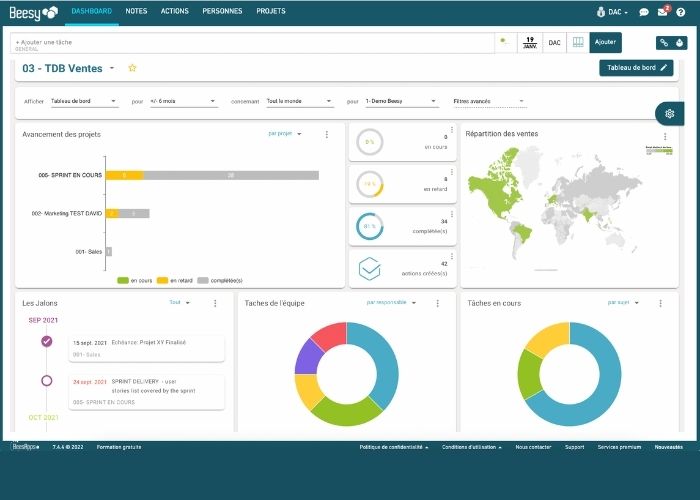700x500 pixels.
Task: Click the bar of 001- Sales
Action: tap(109, 252)
